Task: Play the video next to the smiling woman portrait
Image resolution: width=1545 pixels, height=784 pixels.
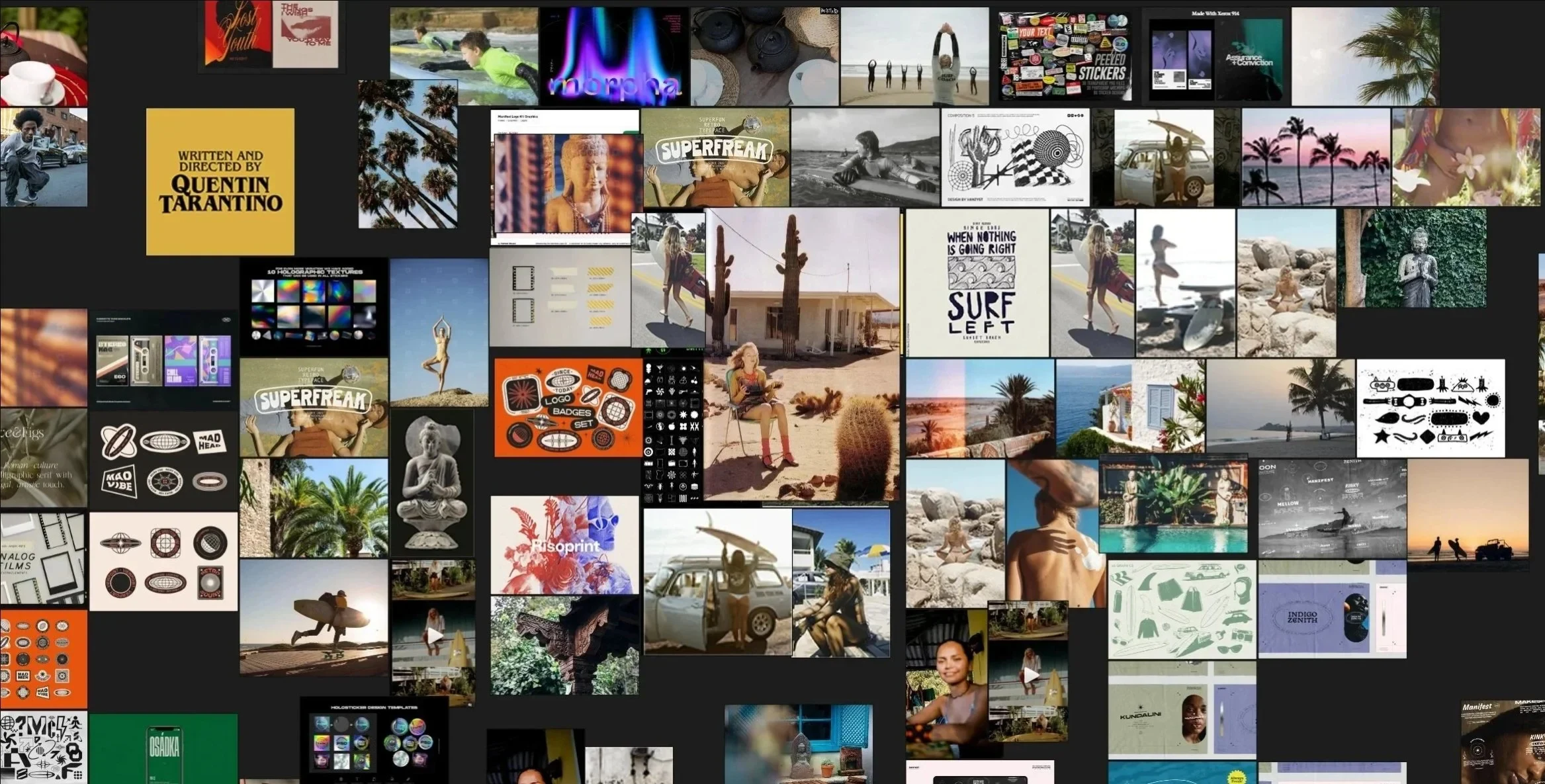Action: pyautogui.click(x=1030, y=675)
